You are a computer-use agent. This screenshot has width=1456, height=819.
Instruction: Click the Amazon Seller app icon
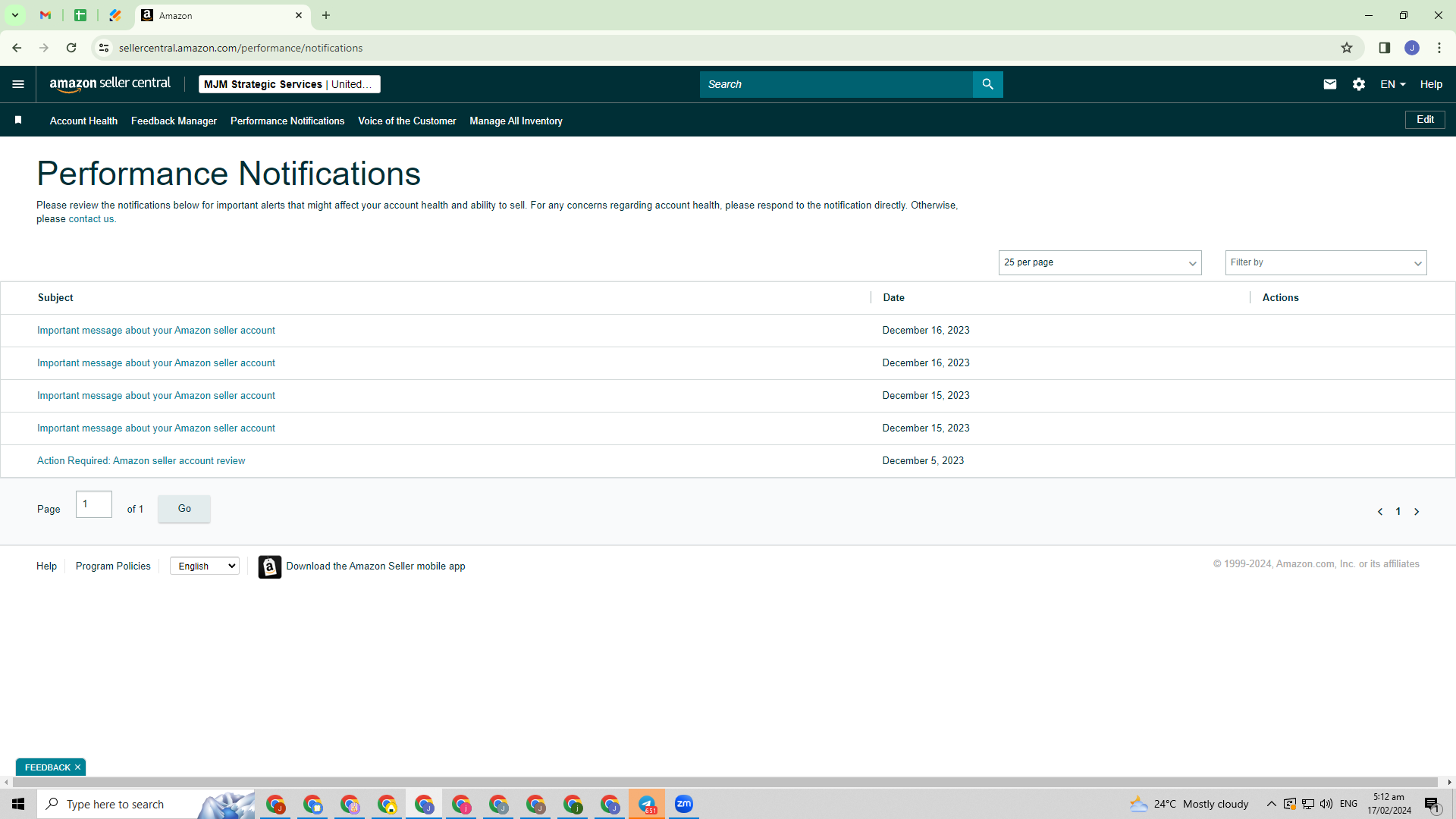point(270,566)
